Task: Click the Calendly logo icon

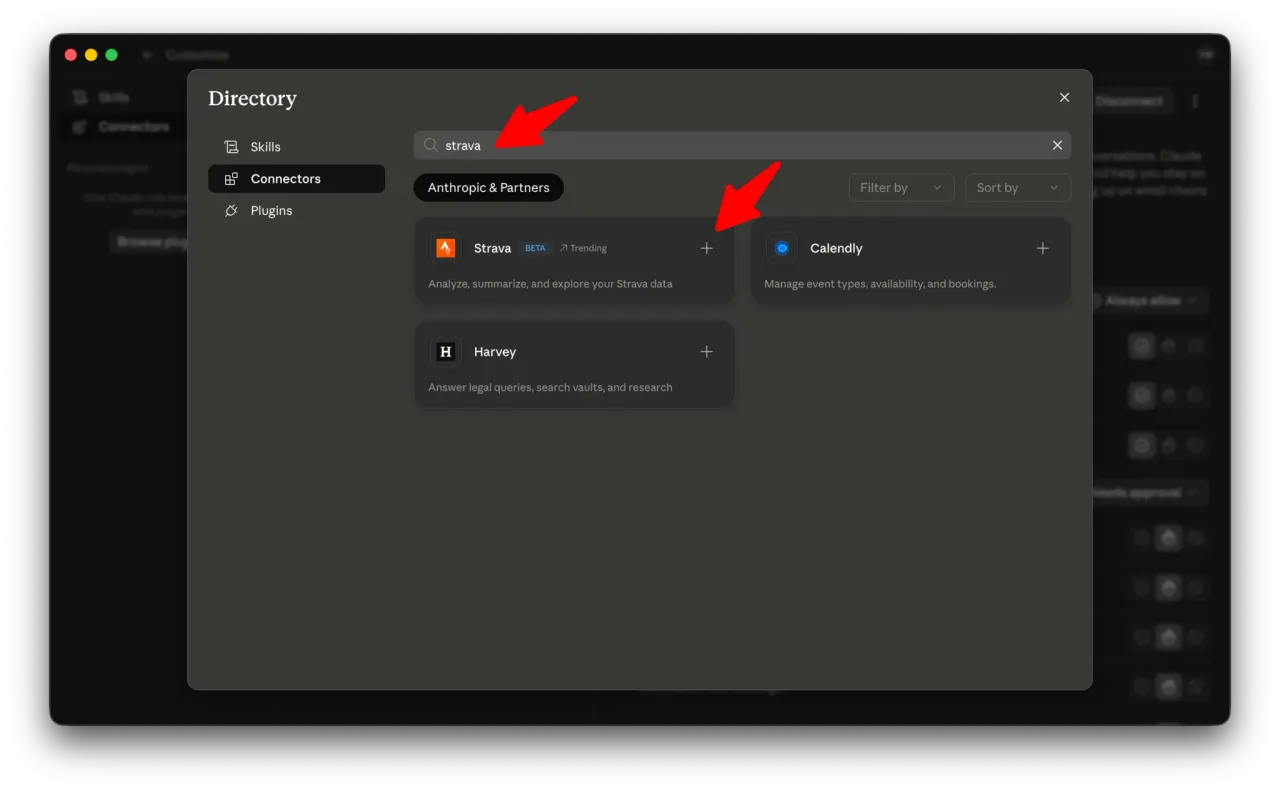Action: click(782, 248)
